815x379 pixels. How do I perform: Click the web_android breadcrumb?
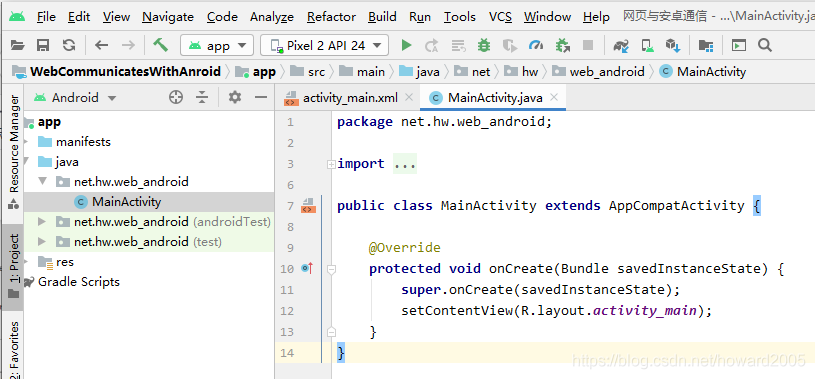tap(607, 72)
